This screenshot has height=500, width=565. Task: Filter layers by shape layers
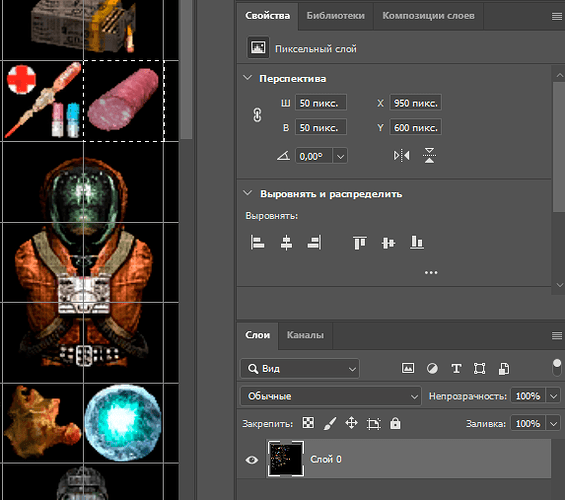[x=479, y=368]
